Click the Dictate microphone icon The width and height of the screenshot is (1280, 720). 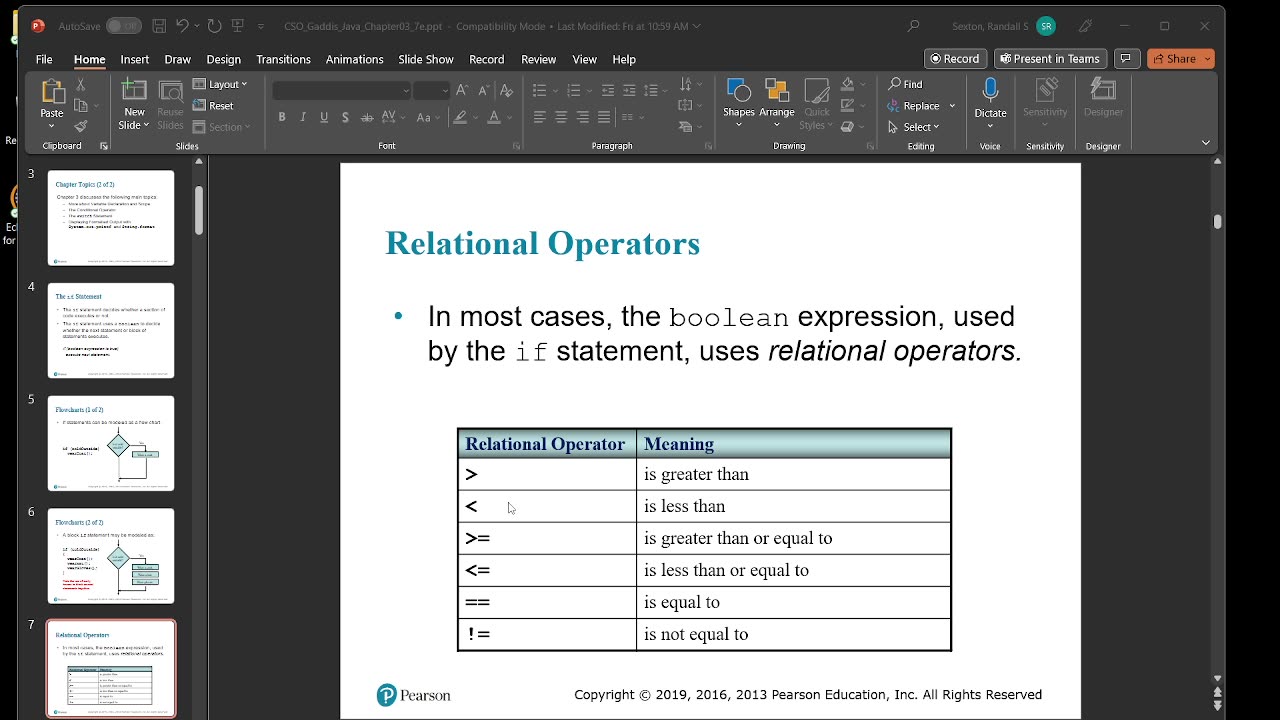click(x=990, y=91)
